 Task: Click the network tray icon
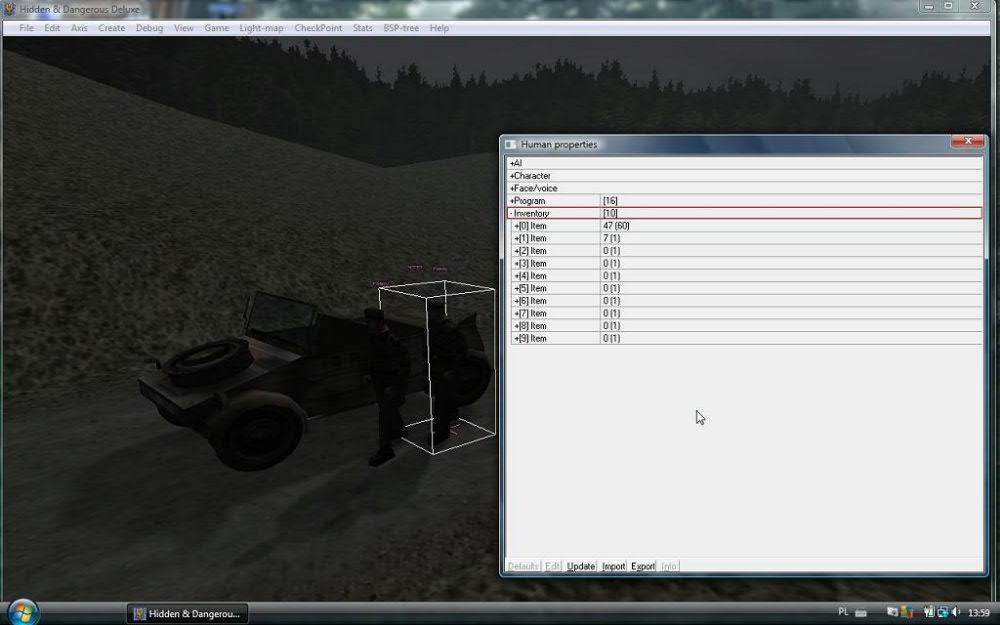[943, 612]
